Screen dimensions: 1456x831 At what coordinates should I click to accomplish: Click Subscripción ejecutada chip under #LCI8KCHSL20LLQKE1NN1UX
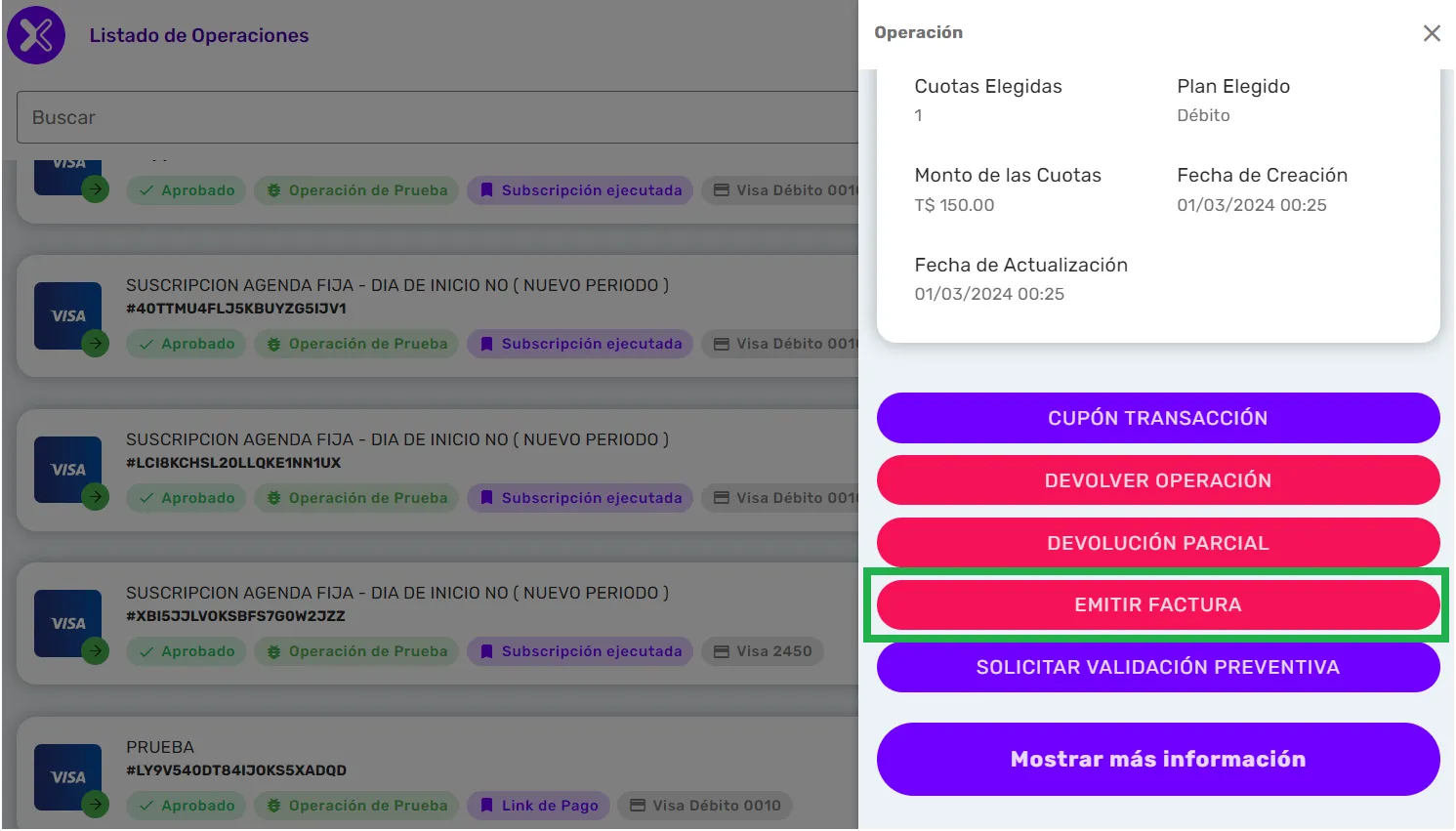(x=580, y=498)
